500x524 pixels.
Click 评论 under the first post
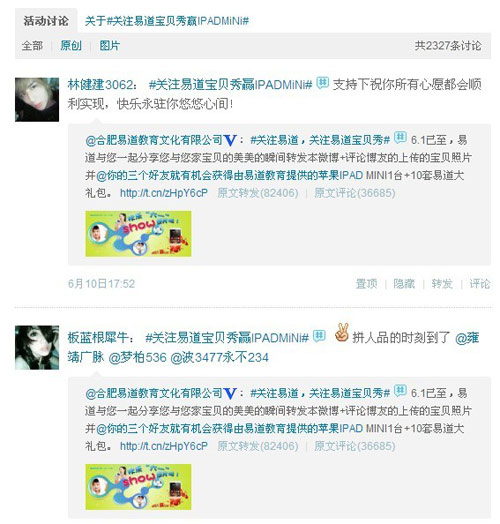coord(480,284)
